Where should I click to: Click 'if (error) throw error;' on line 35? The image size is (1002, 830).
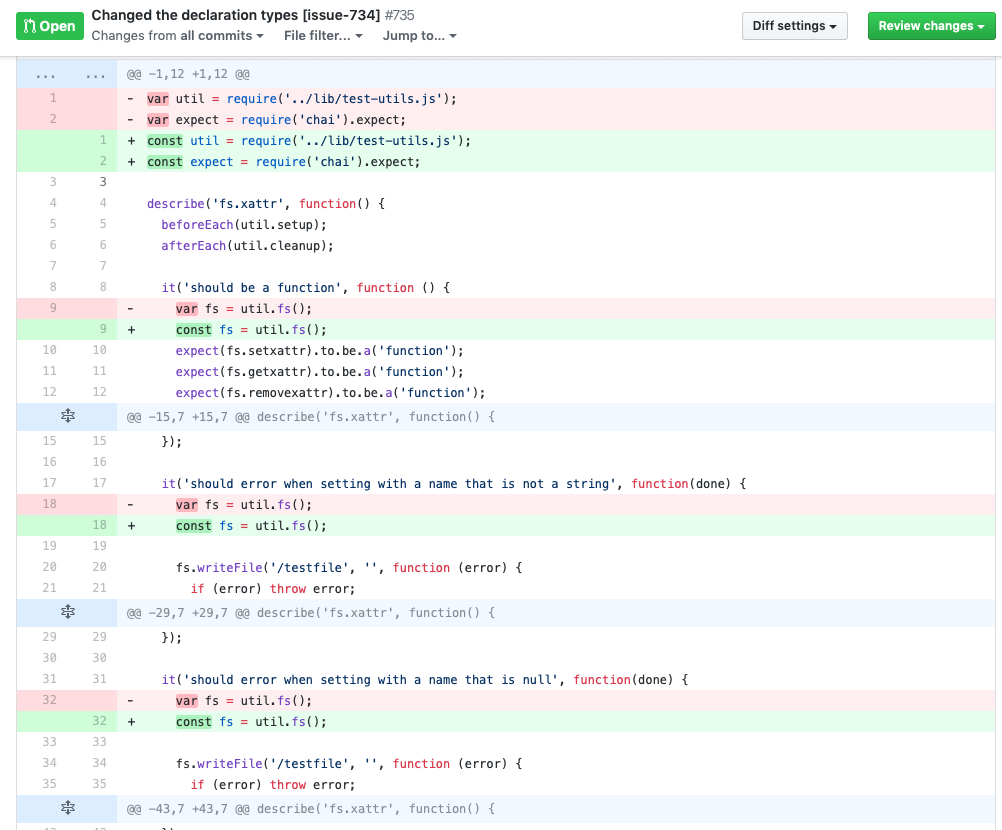coord(272,785)
